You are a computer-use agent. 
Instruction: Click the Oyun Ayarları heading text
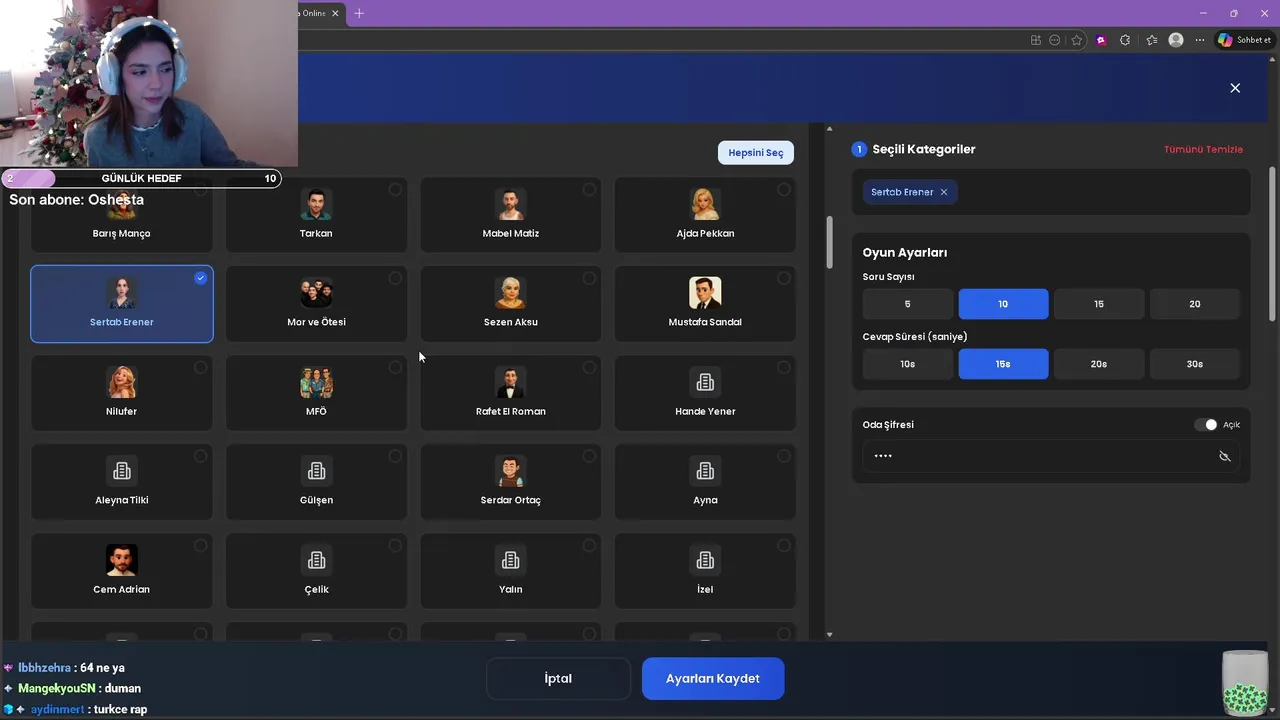pos(905,253)
